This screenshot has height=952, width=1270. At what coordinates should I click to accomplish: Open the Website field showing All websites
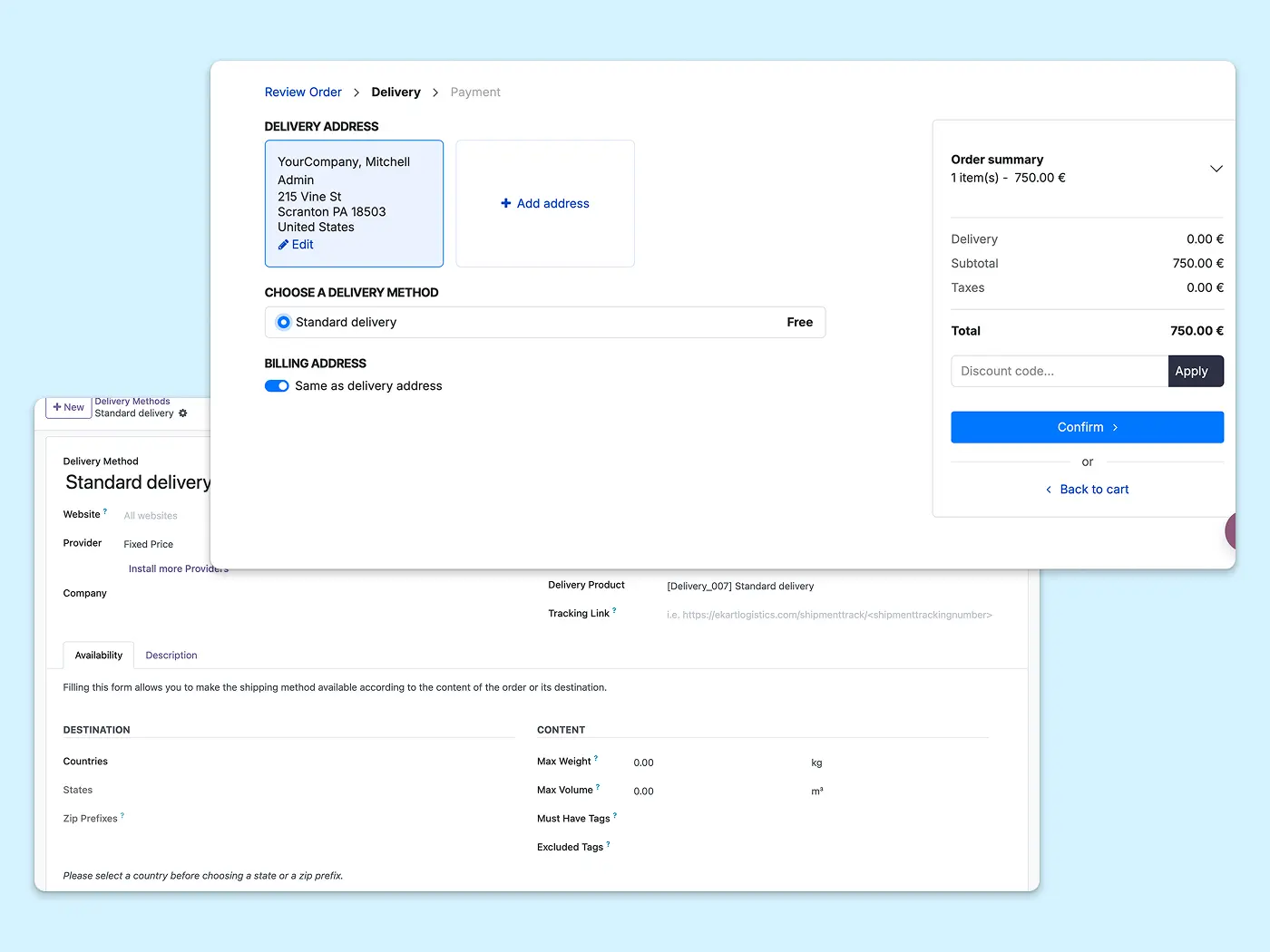151,516
